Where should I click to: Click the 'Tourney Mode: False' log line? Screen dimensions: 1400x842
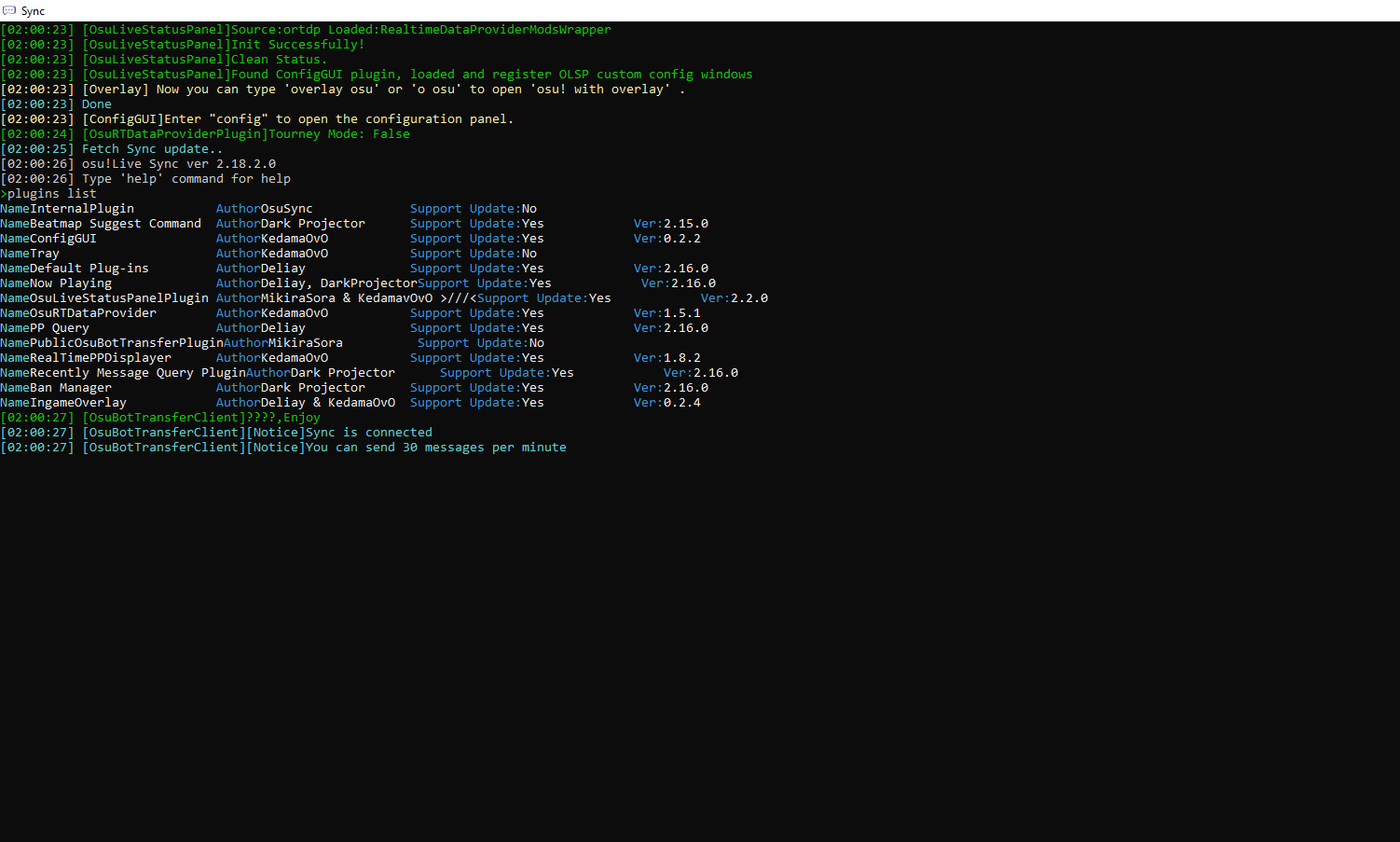205,134
